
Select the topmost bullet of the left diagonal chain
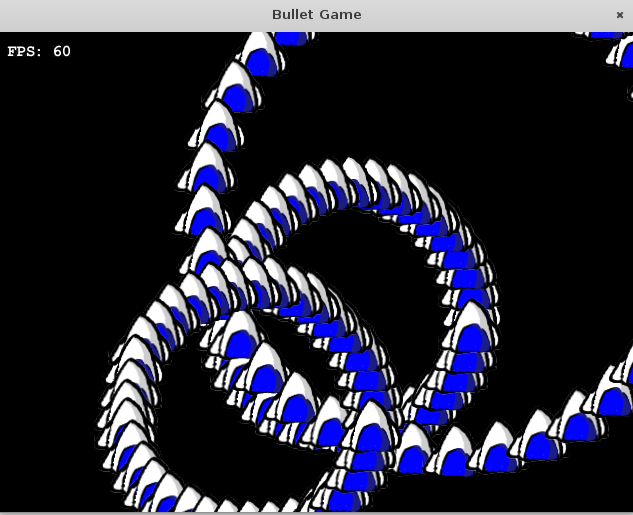(262, 52)
